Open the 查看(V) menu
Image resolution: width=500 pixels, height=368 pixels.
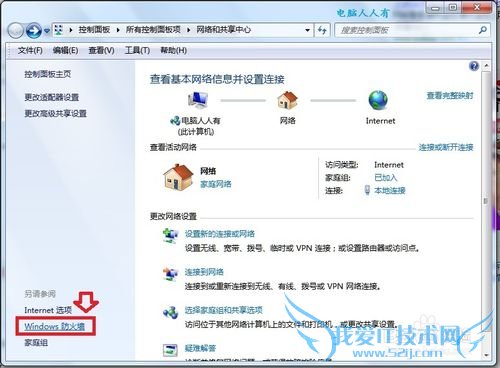point(101,50)
